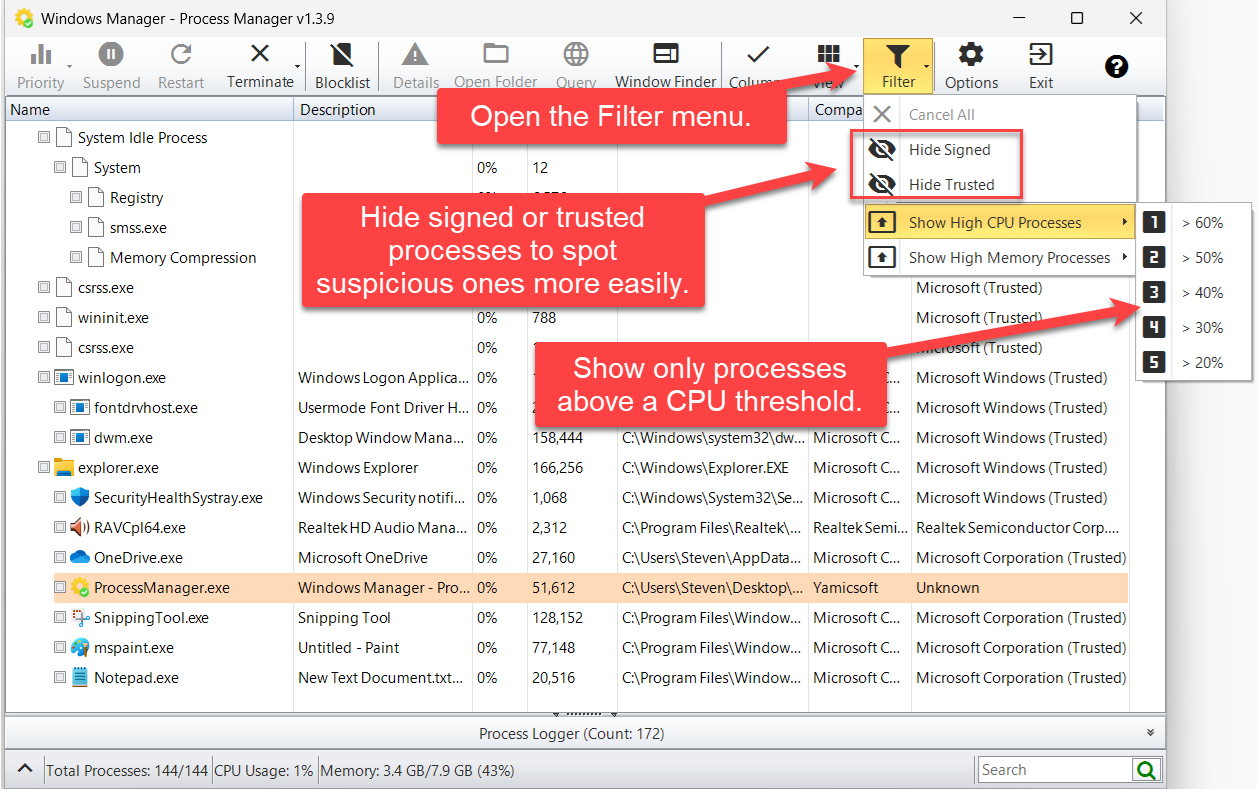
Task: Check the wininit.exe checkbox
Action: pyautogui.click(x=43, y=318)
